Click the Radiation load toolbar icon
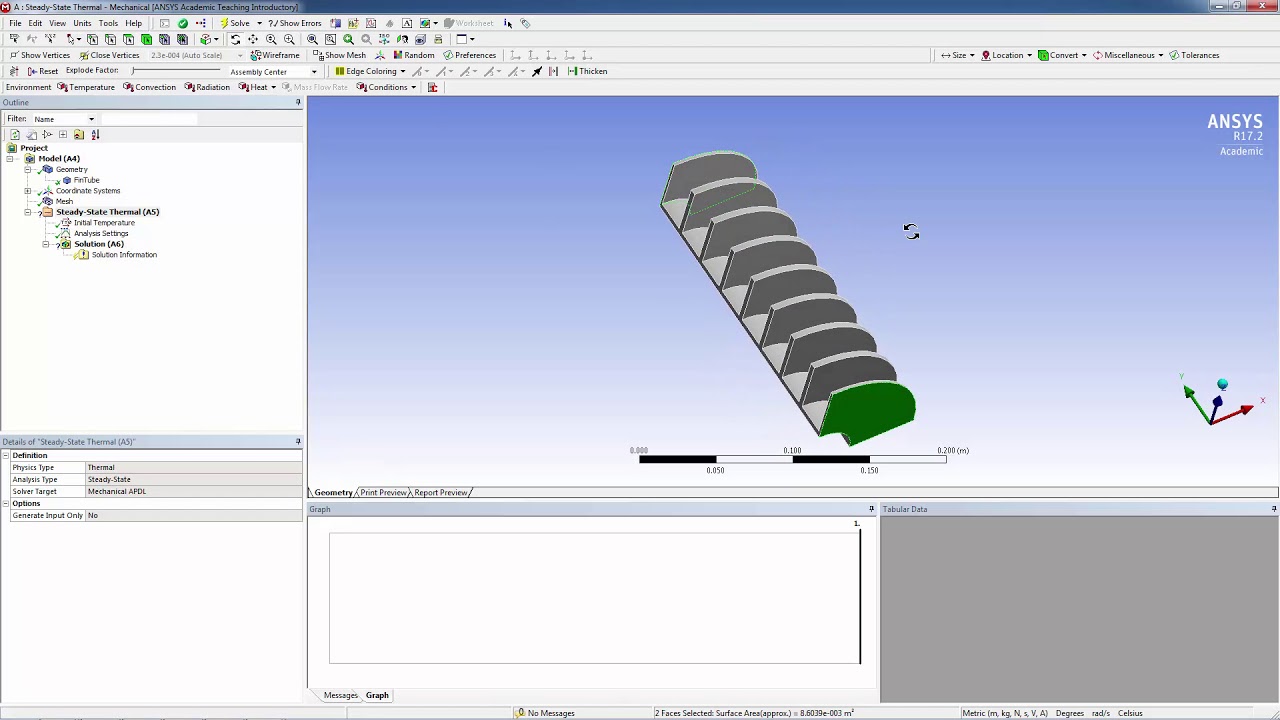This screenshot has height=720, width=1280. point(207,87)
